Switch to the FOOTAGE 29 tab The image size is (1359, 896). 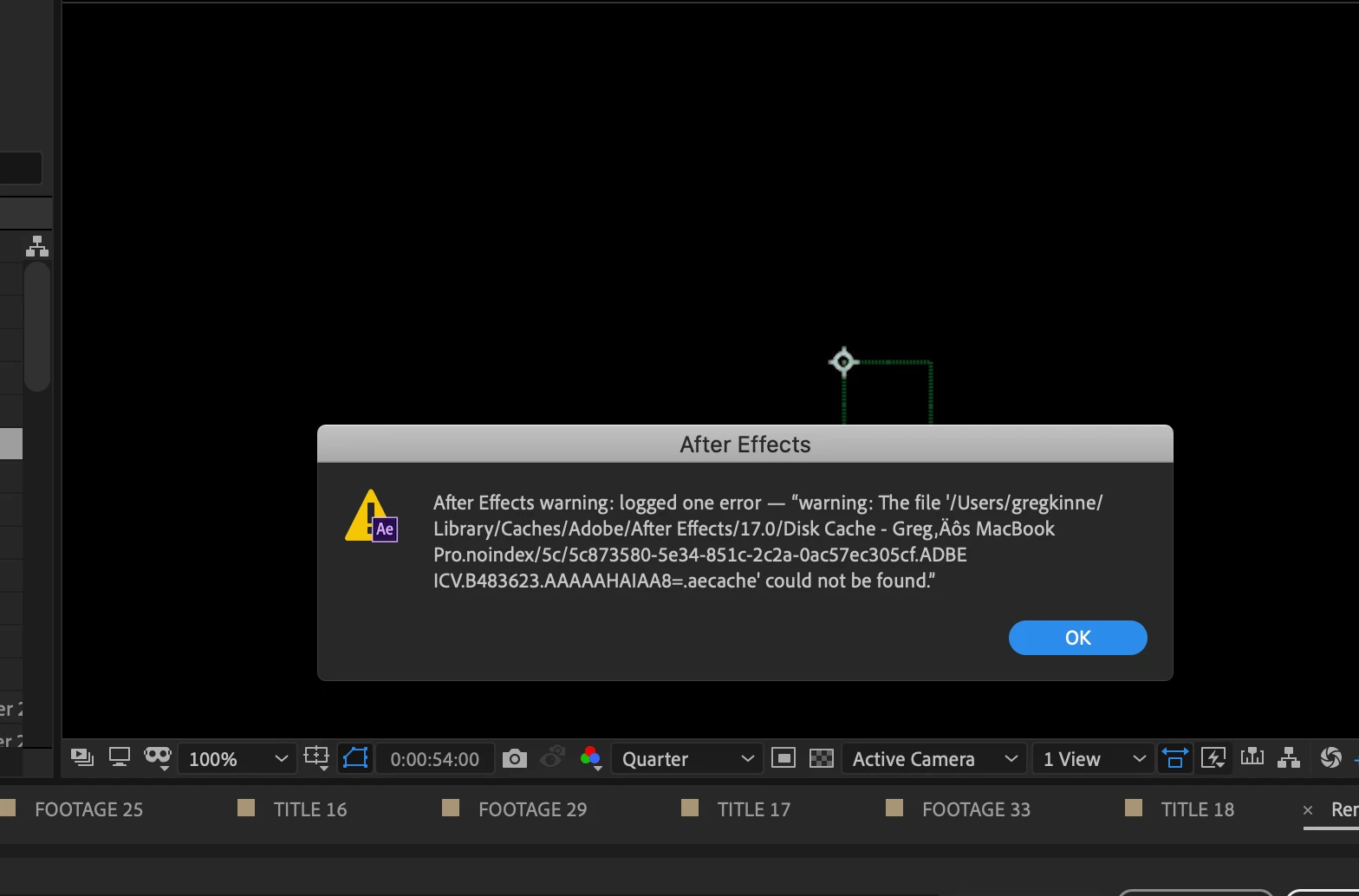532,809
